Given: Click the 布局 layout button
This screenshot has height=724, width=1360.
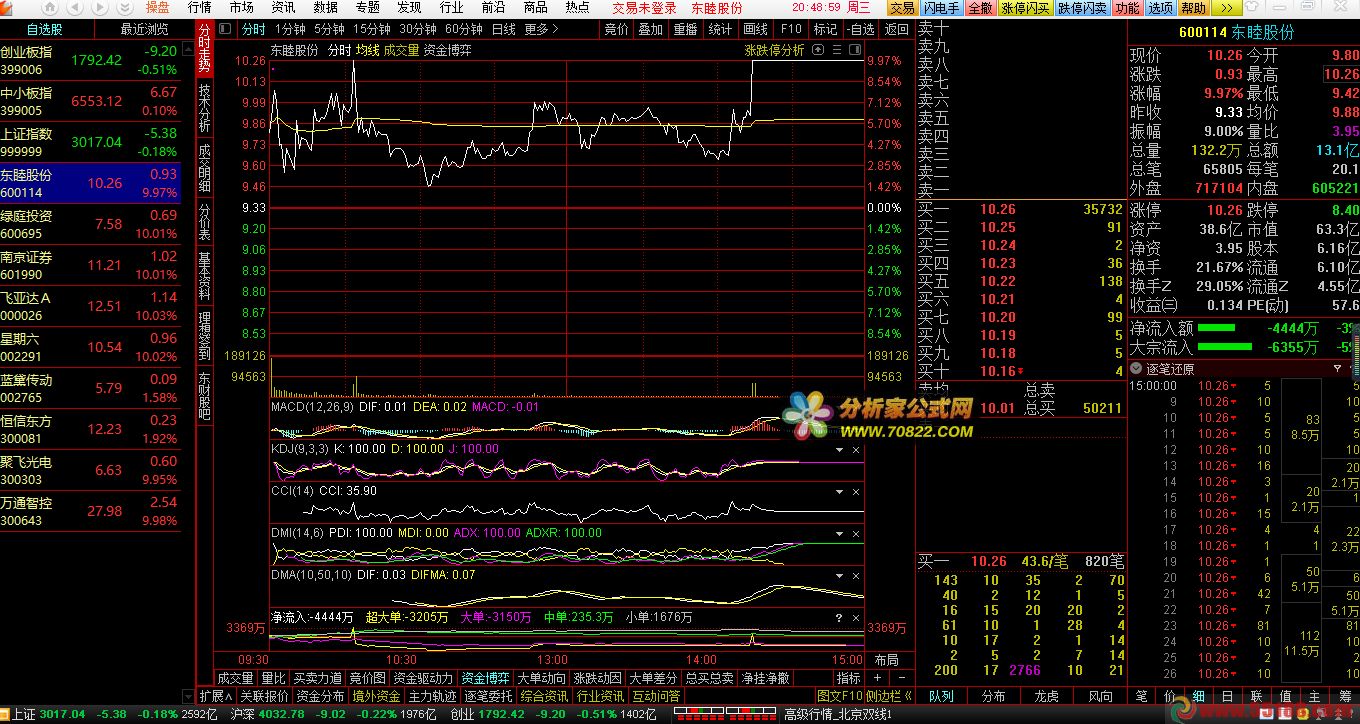Looking at the screenshot, I should (886, 660).
